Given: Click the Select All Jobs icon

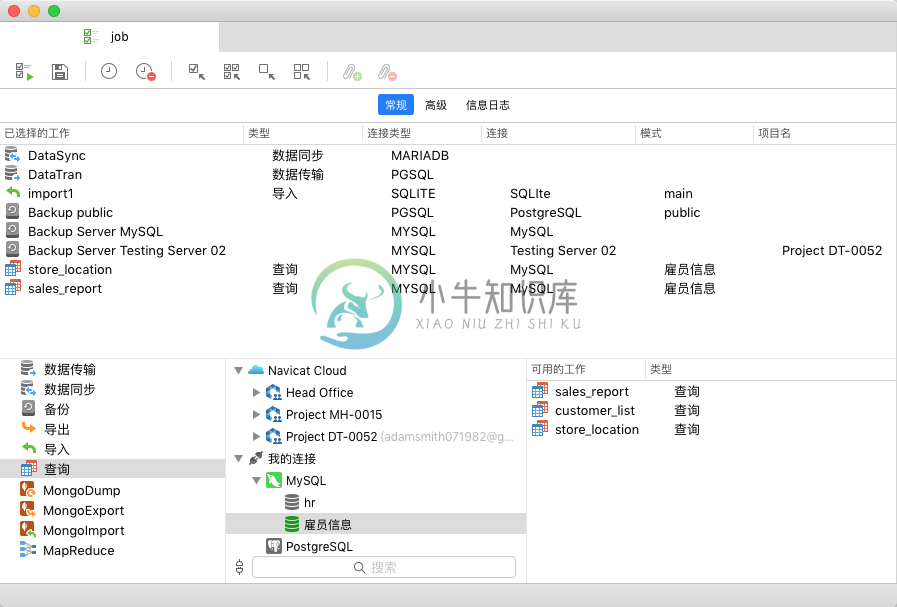Looking at the screenshot, I should pos(232,72).
